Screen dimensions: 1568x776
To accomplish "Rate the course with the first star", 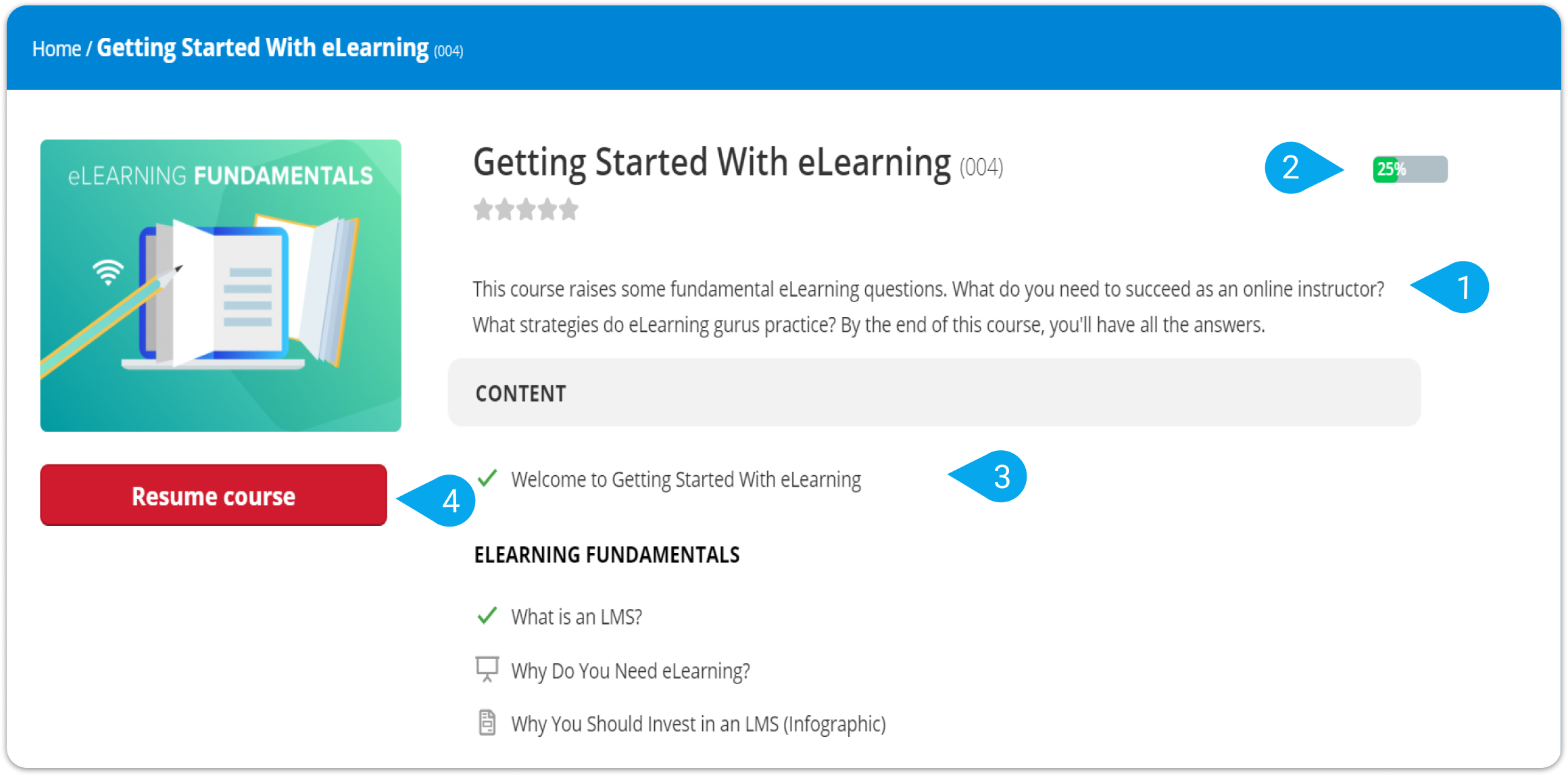I will (x=483, y=210).
